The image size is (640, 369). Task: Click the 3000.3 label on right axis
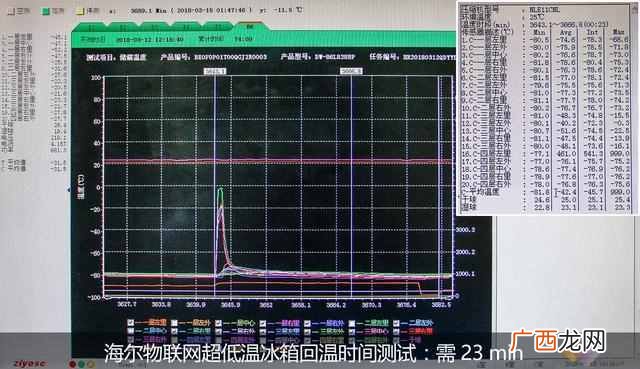click(465, 230)
